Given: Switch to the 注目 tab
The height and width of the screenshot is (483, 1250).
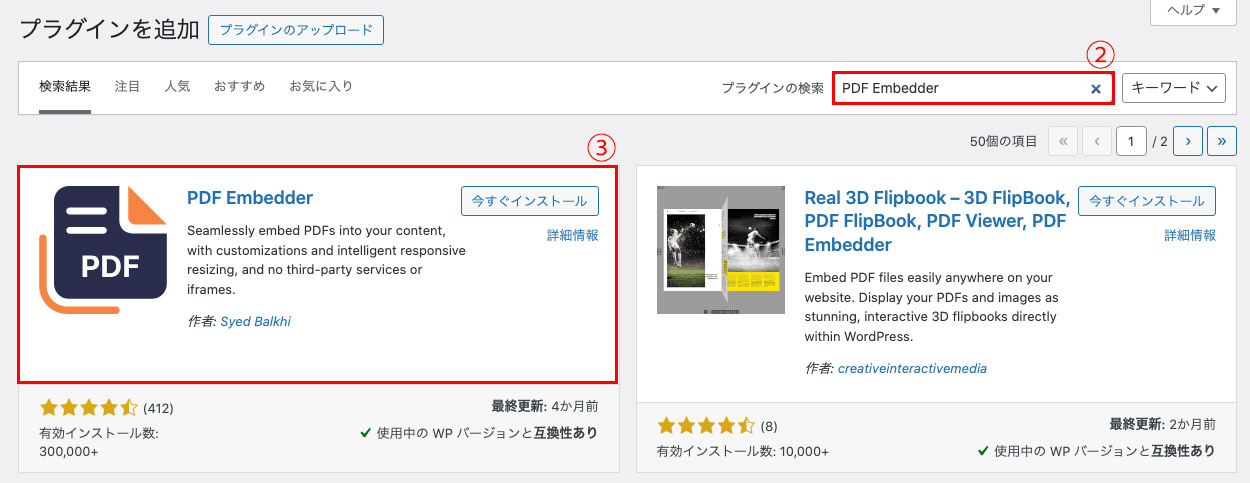Looking at the screenshot, I should [127, 87].
